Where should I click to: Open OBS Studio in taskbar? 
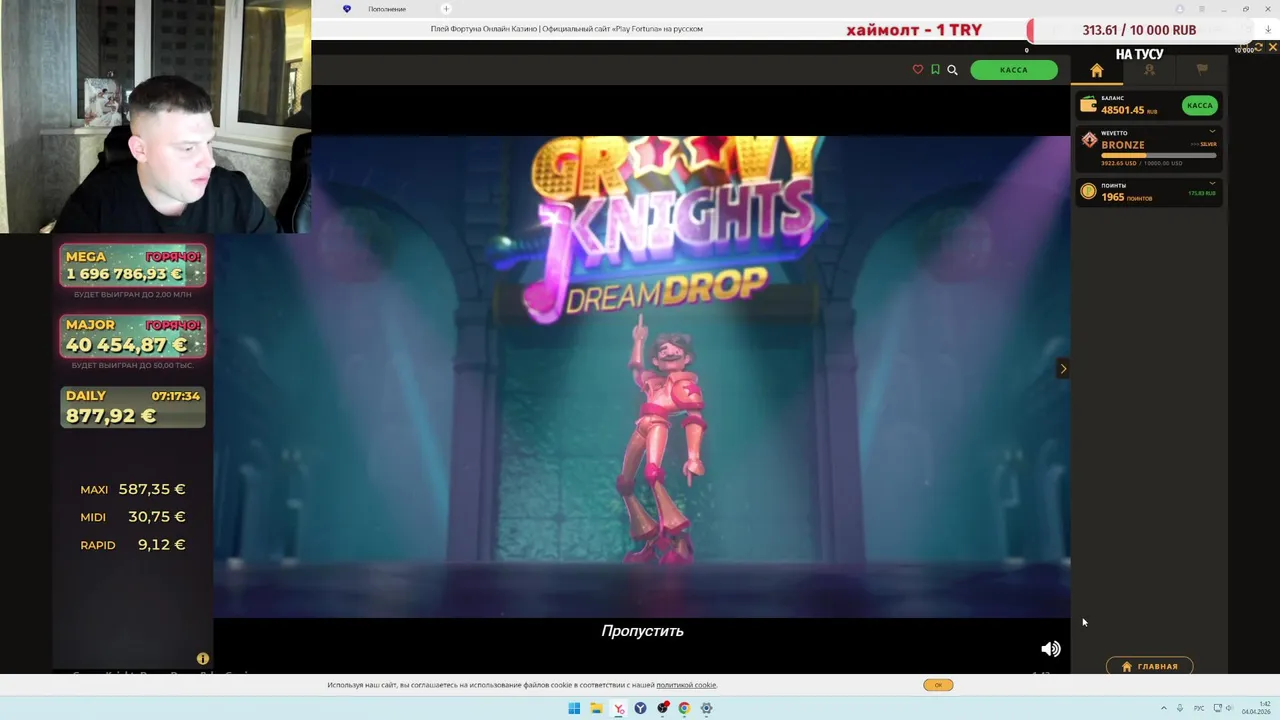(x=662, y=708)
